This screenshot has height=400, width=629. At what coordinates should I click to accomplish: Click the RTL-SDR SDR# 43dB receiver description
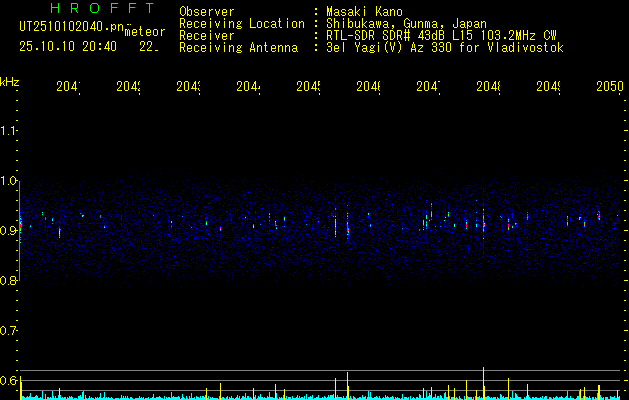click(x=441, y=36)
